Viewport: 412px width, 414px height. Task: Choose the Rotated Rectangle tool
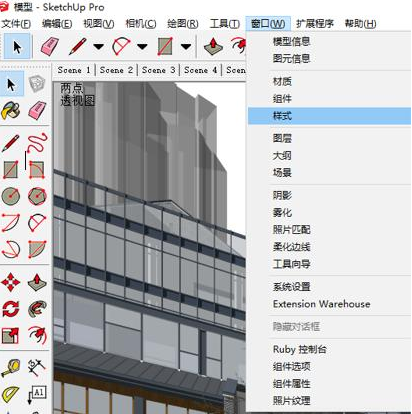pos(37,170)
